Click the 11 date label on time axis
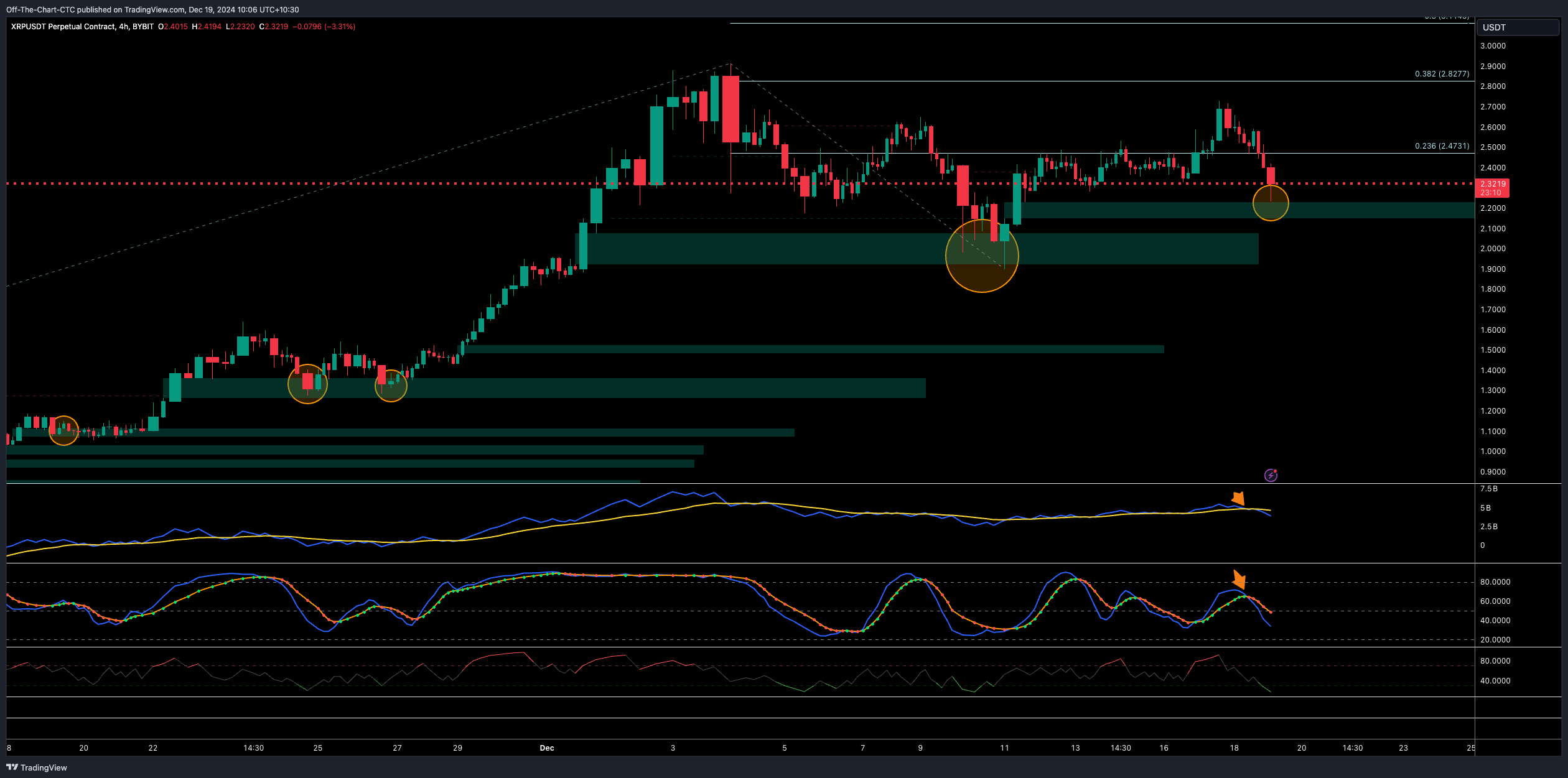Screen dimensions: 1568x778 1005,748
